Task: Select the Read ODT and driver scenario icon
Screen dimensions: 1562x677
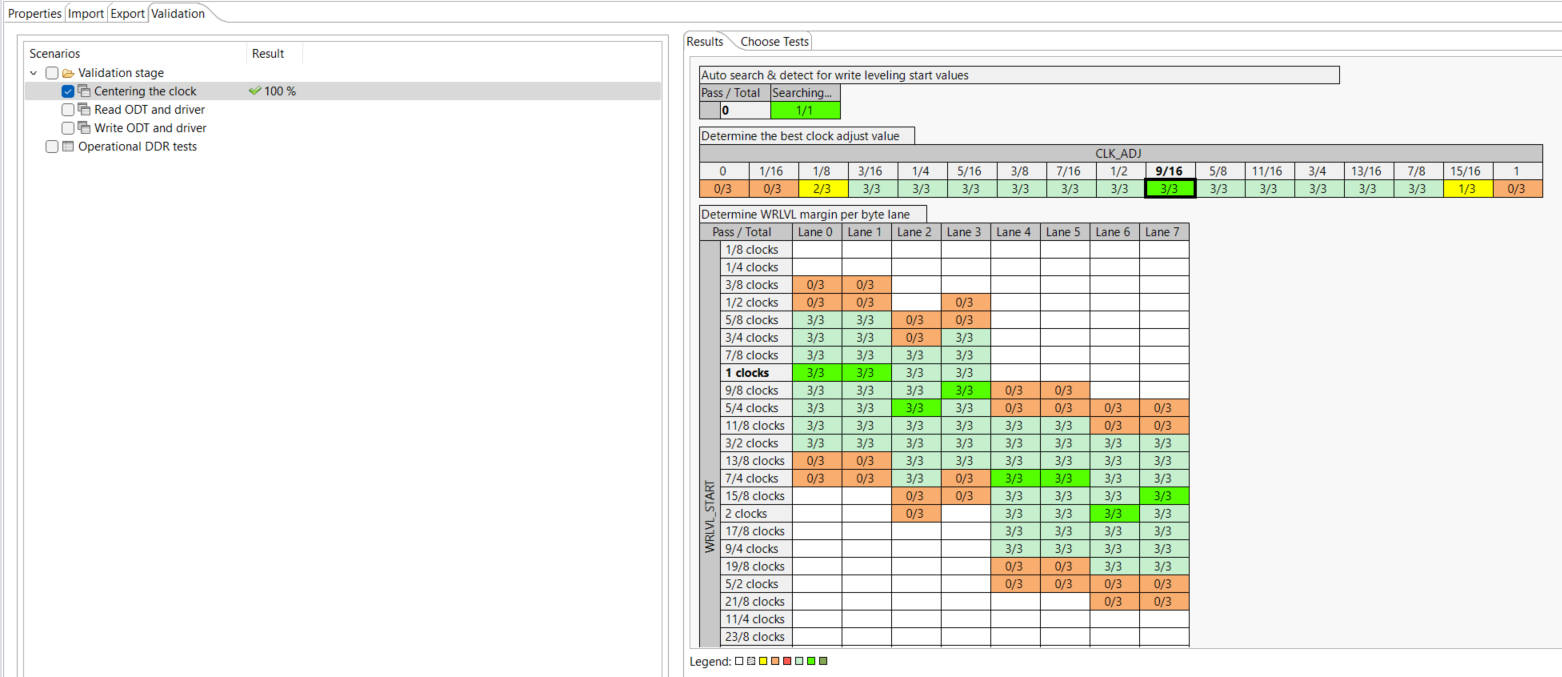Action: [x=84, y=109]
